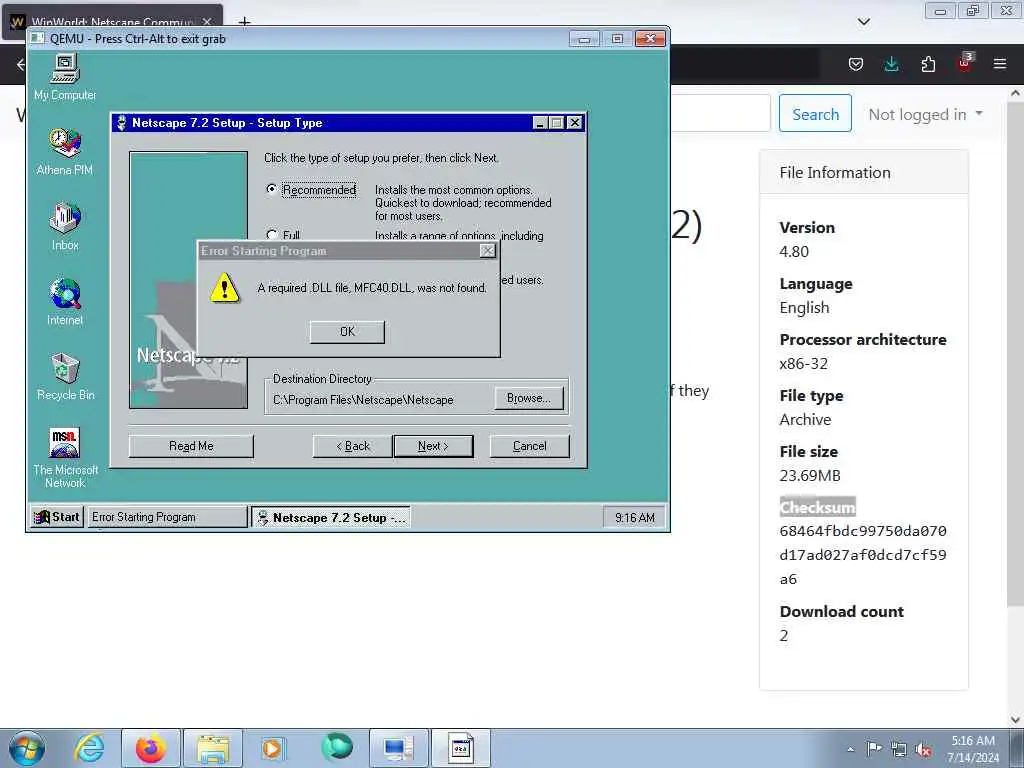Viewport: 1024px width, 768px height.
Task: Click the highlighted Checksum label
Action: click(817, 507)
